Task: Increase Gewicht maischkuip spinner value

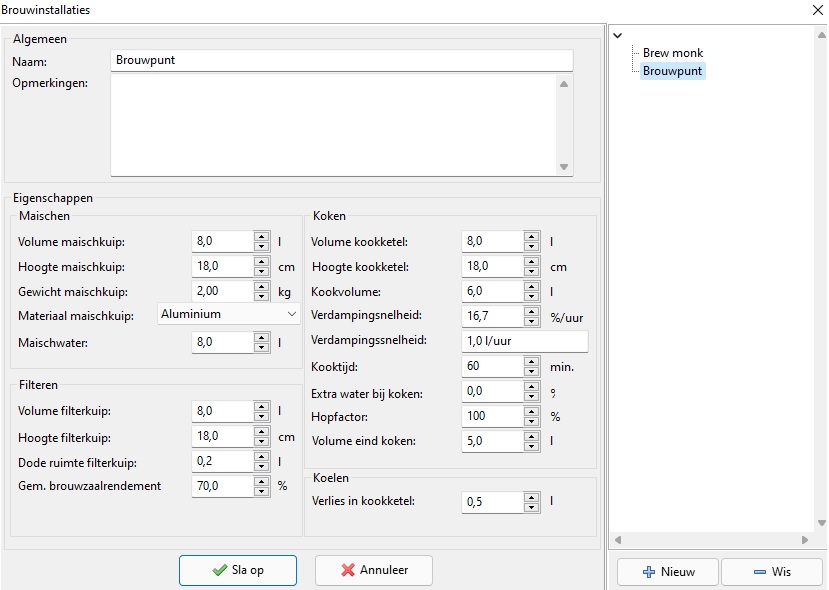Action: (261, 286)
